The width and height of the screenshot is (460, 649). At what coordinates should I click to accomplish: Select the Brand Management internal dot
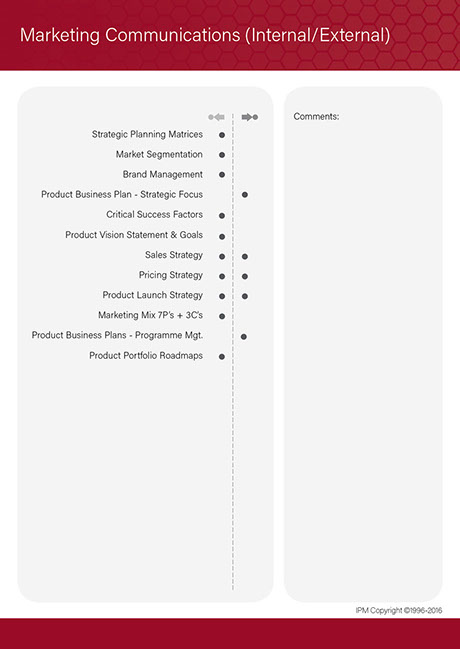point(222,175)
